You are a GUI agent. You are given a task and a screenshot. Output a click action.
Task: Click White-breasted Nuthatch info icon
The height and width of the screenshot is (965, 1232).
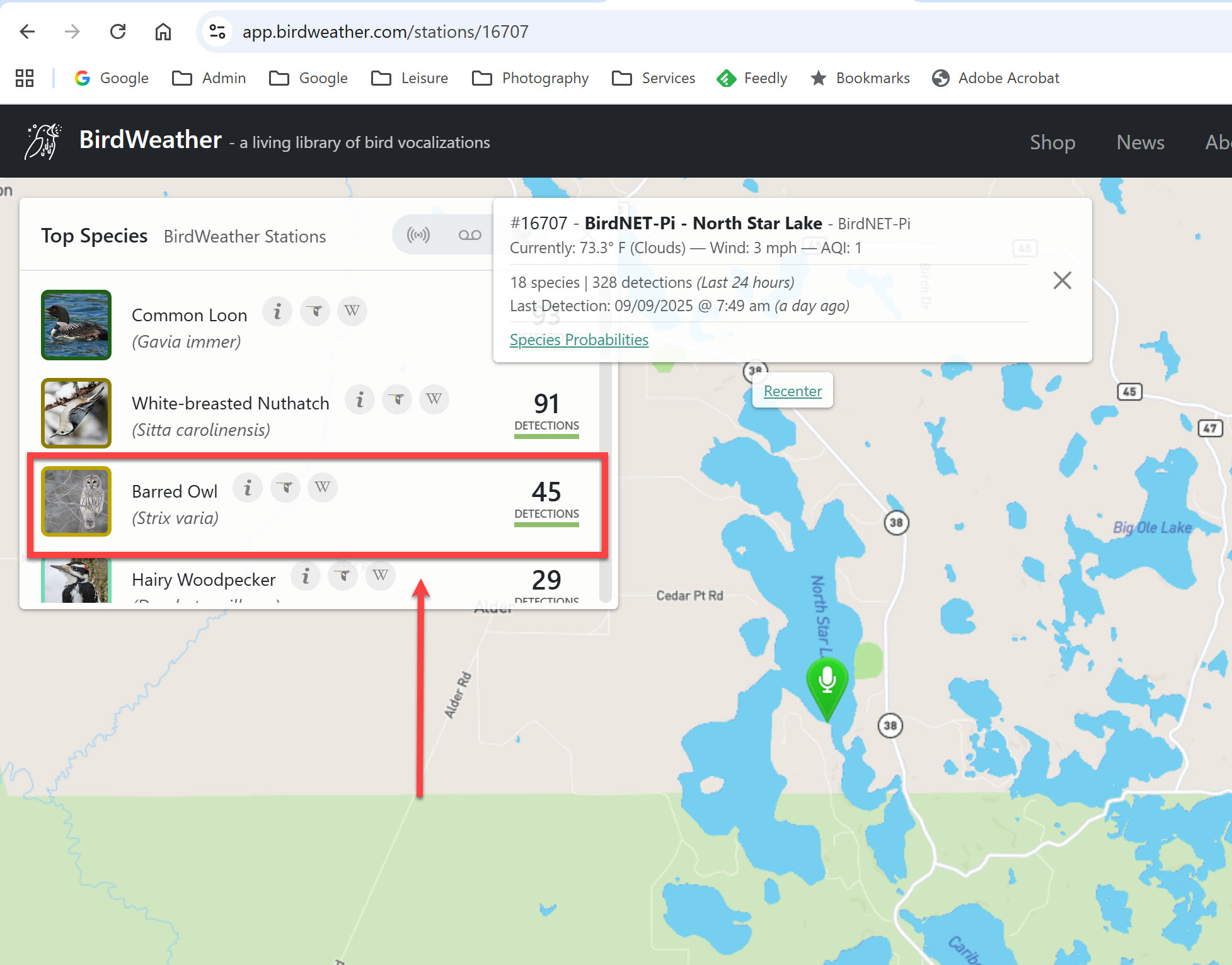[359, 399]
